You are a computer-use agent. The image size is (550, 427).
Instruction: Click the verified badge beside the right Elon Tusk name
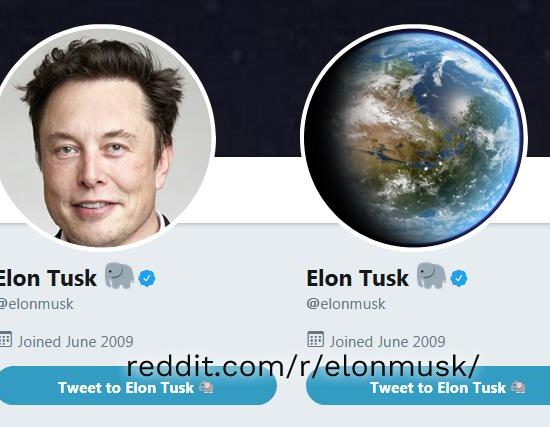click(459, 279)
